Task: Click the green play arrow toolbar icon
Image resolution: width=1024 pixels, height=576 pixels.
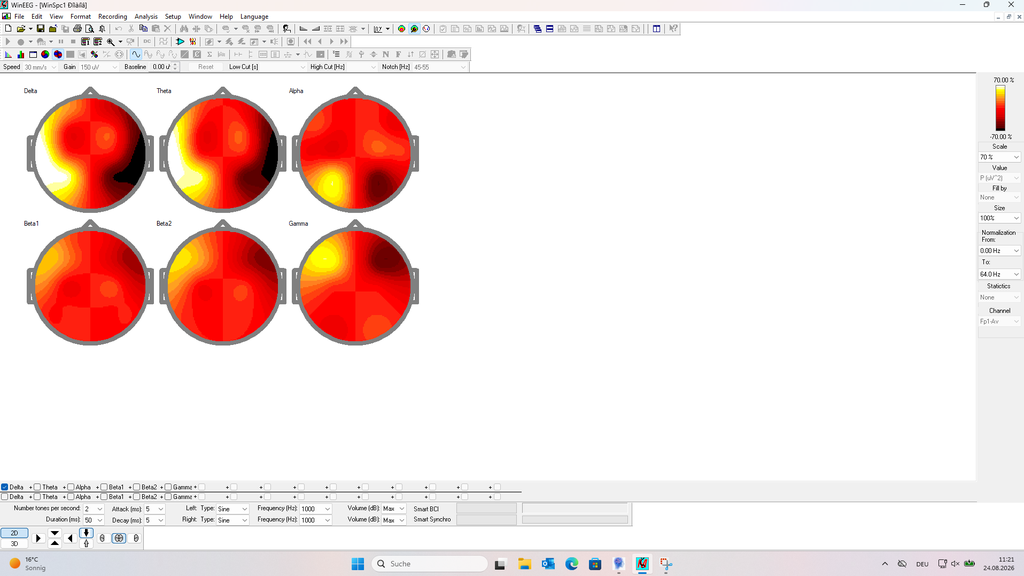Action: pos(180,41)
